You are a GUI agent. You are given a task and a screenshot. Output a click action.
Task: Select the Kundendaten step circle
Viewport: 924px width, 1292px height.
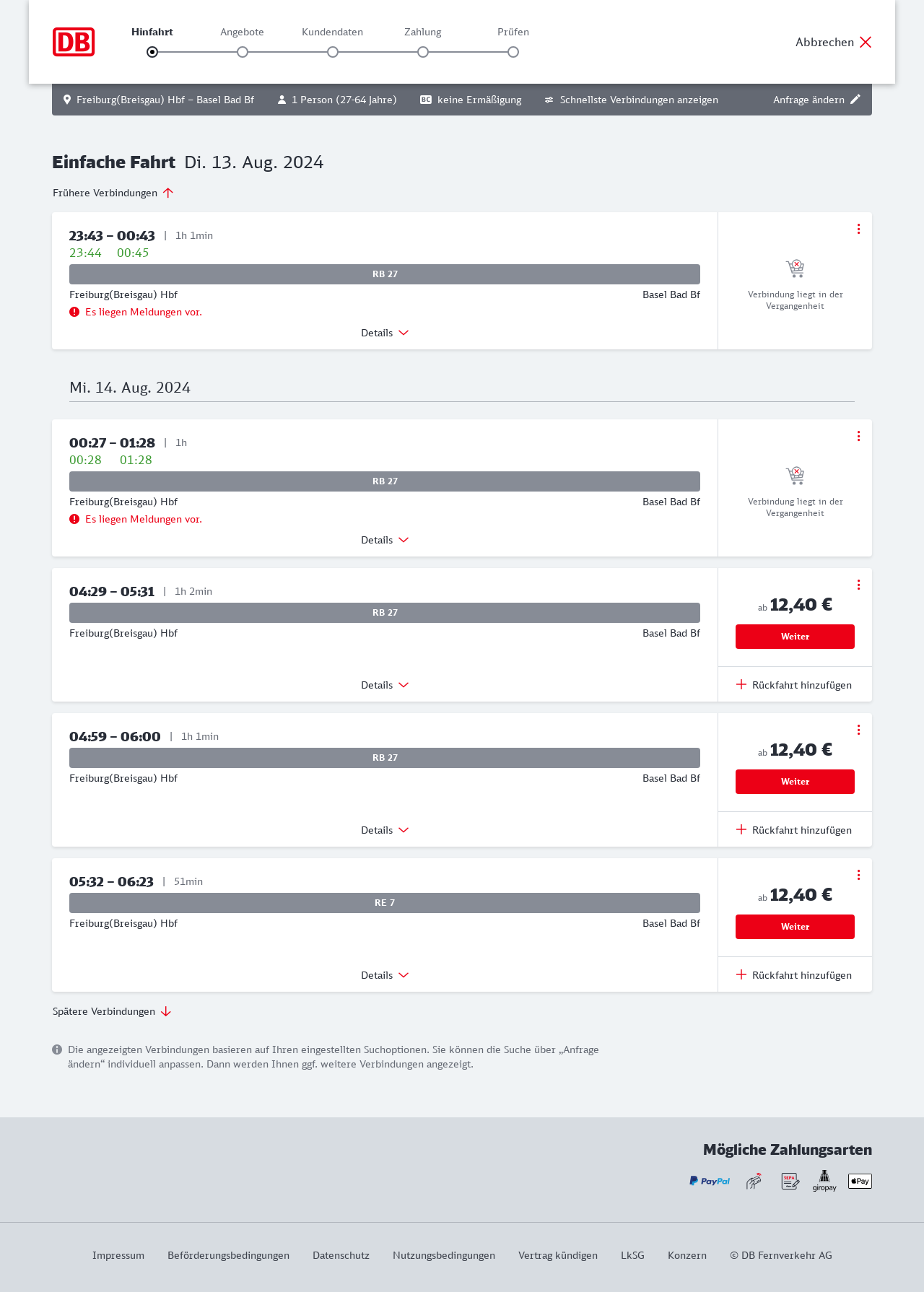[x=333, y=52]
